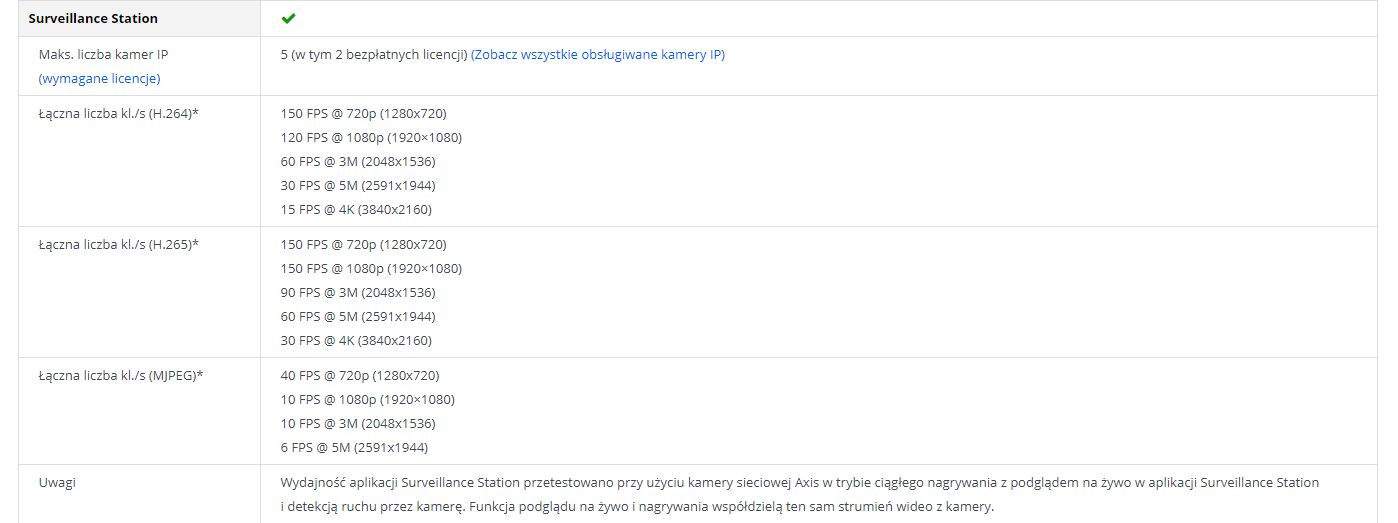Click the Łączna liczba kl./s (H.264) label
This screenshot has height=523, width=1398.
pos(119,113)
